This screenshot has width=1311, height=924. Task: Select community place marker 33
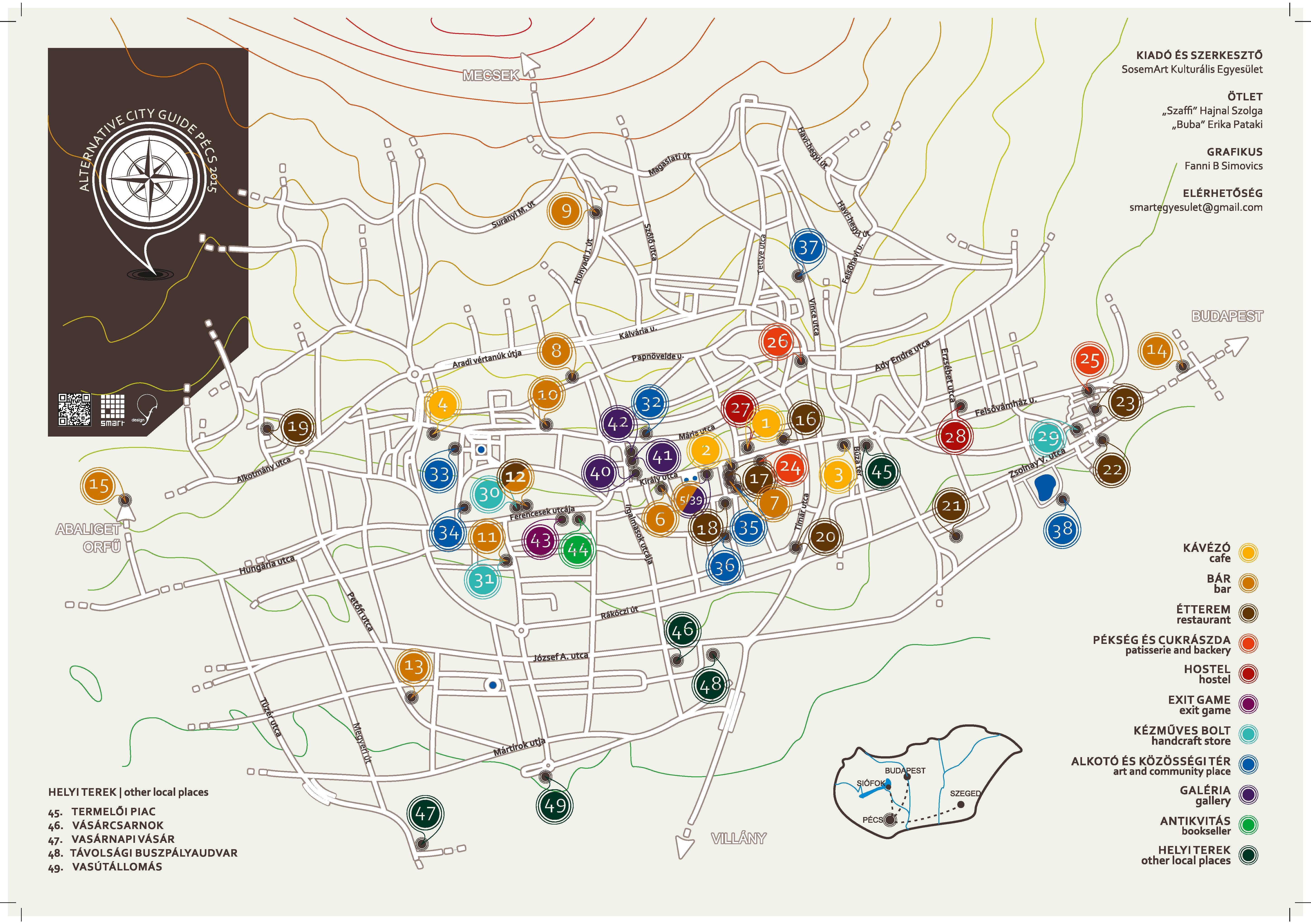[439, 474]
